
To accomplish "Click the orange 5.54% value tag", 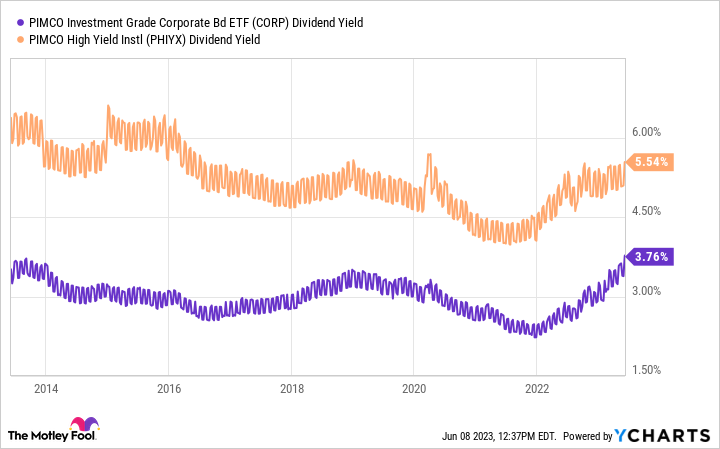I will tap(651, 161).
